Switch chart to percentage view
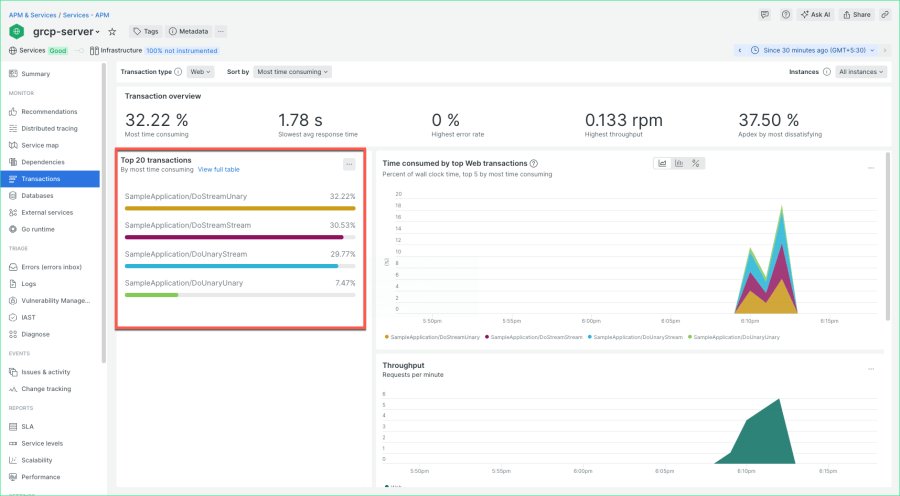The image size is (900, 496). coord(696,164)
